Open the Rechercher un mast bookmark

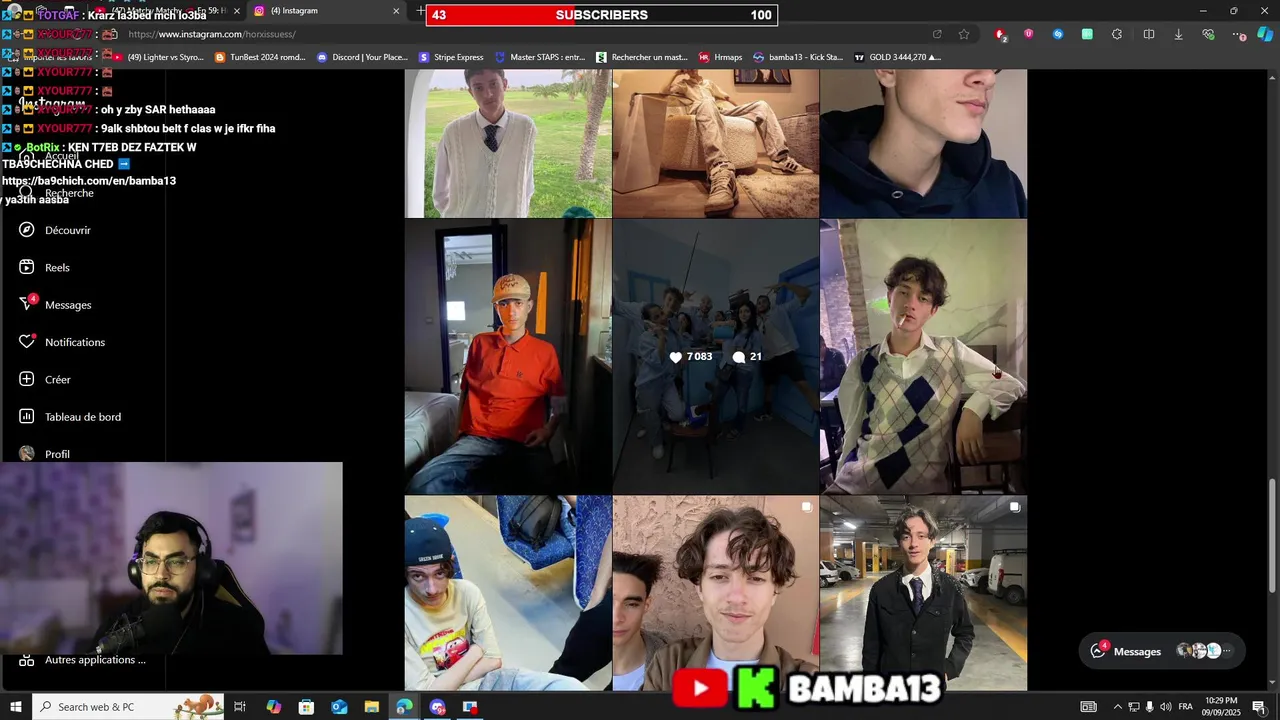(641, 57)
